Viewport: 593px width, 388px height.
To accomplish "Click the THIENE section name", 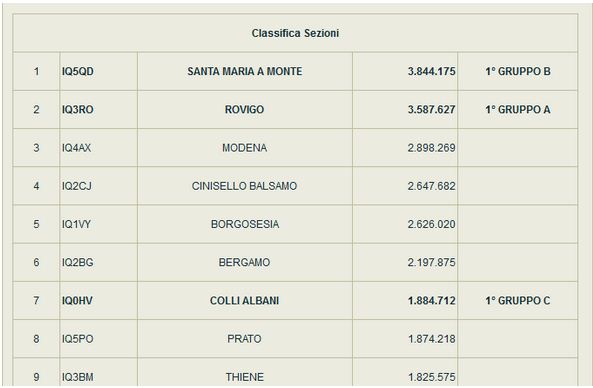I will 245,377.
